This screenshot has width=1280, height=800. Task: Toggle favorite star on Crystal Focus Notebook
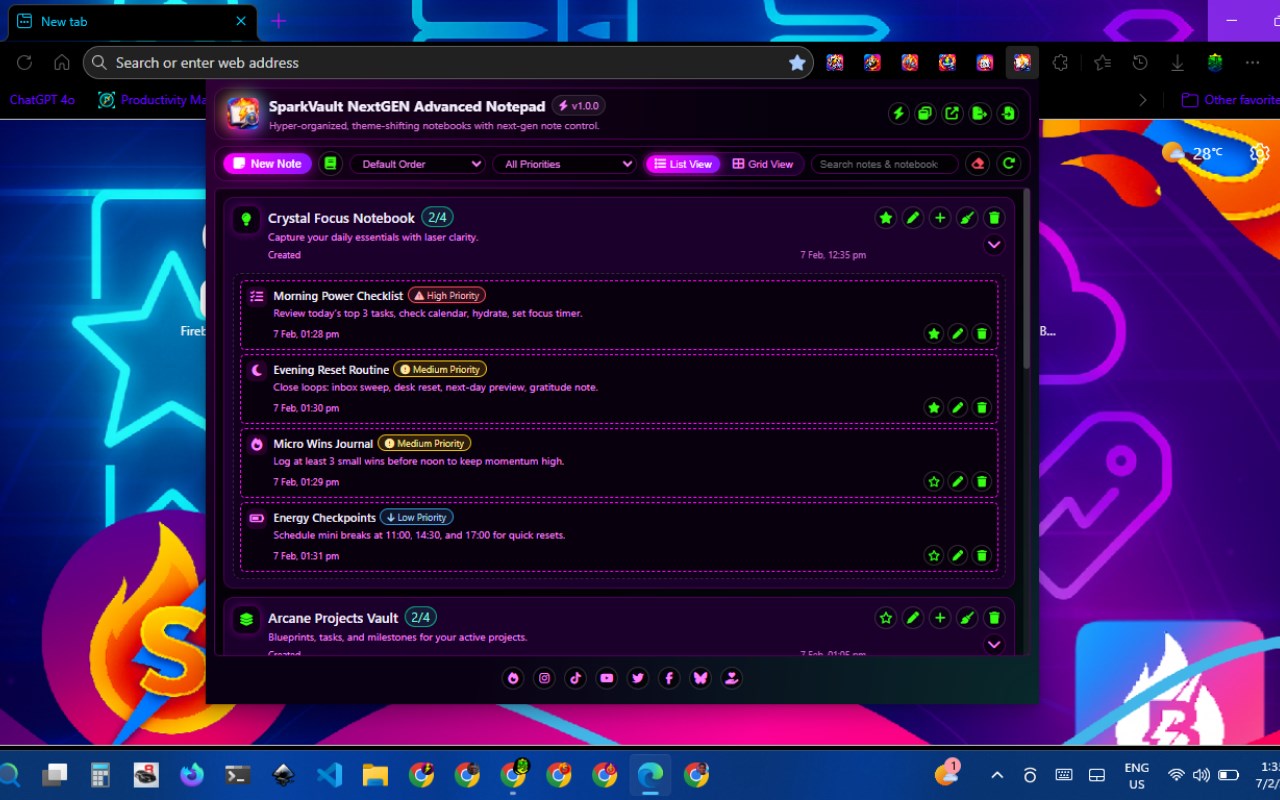(x=885, y=218)
